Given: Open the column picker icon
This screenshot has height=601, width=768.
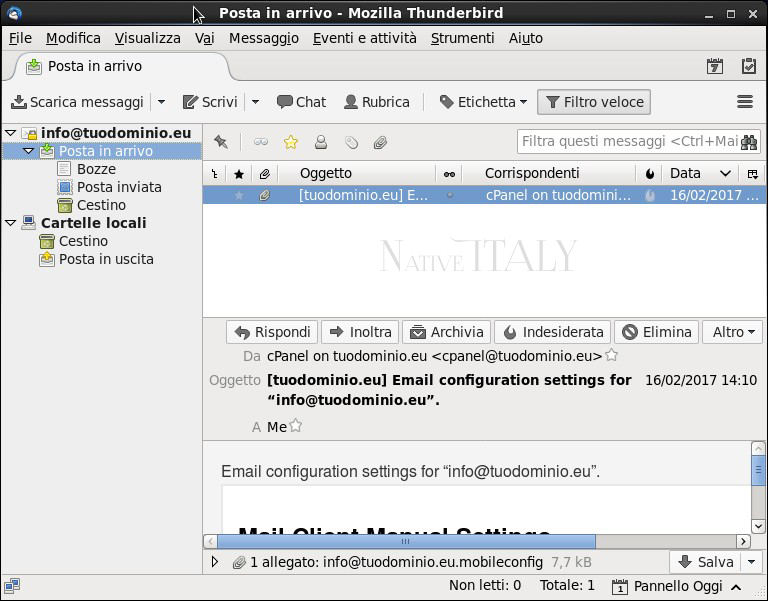Looking at the screenshot, I should pos(753,173).
